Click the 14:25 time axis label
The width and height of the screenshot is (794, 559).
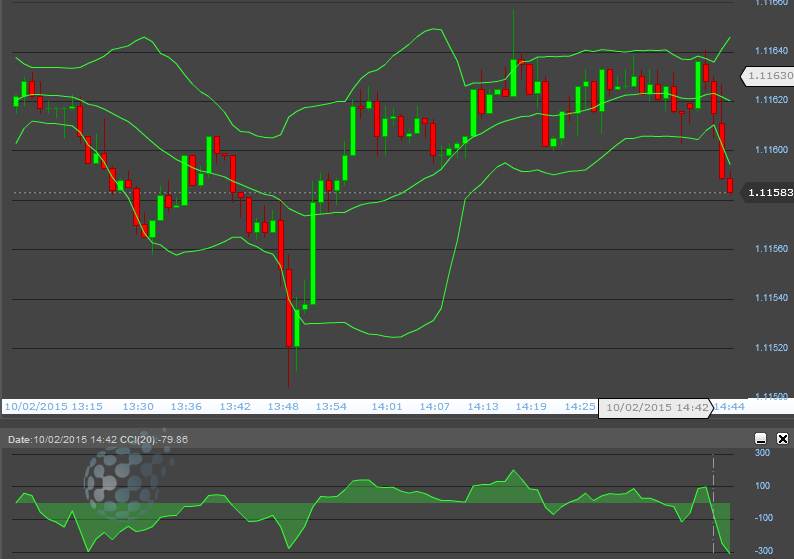[x=580, y=407]
